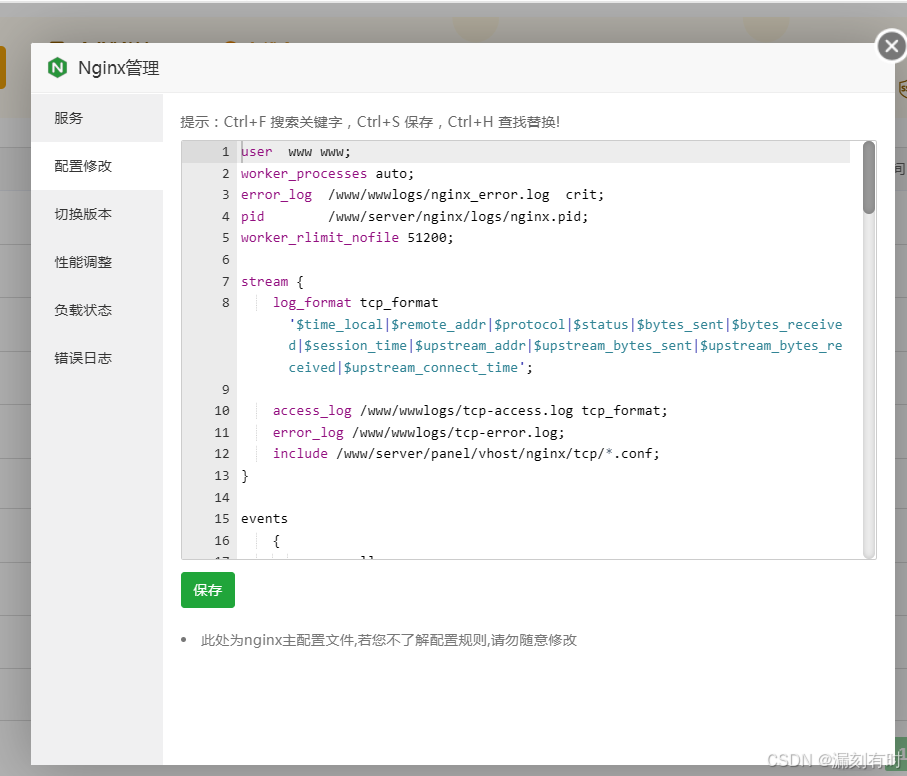The height and width of the screenshot is (776, 907).
Task: Close the Nginx管理 dialog
Action: [x=891, y=46]
